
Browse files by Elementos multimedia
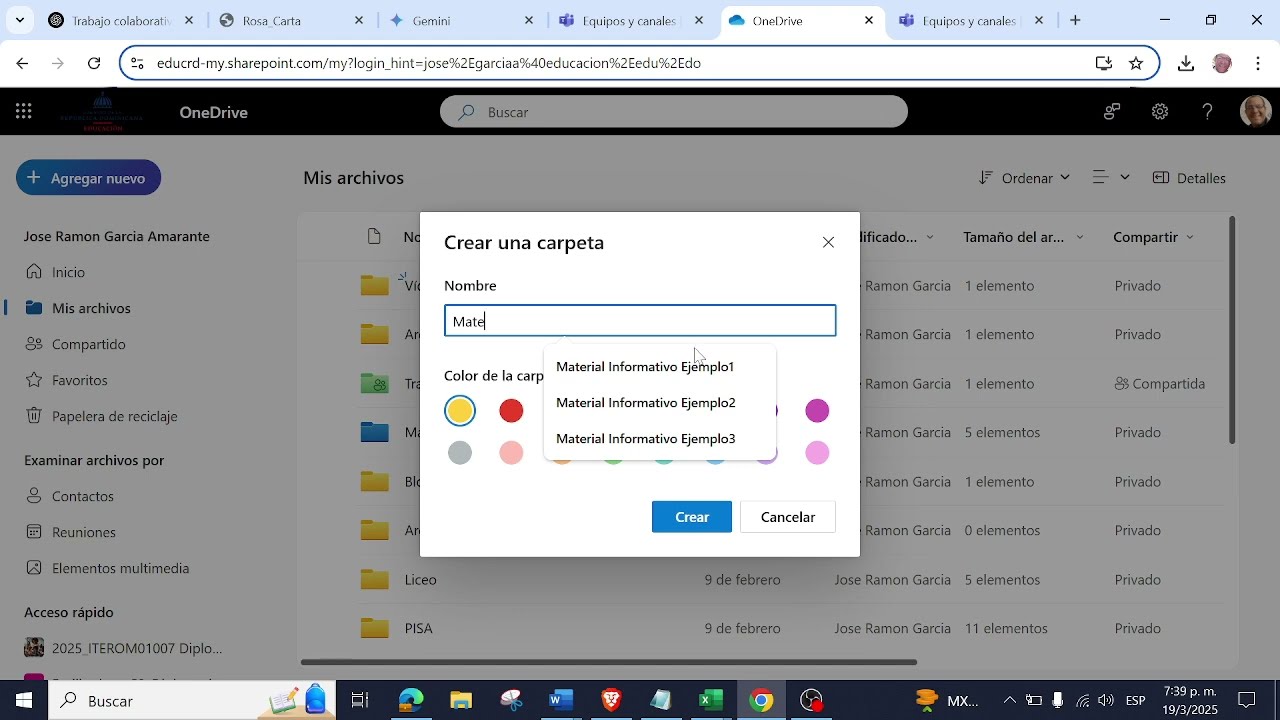pyautogui.click(x=120, y=568)
